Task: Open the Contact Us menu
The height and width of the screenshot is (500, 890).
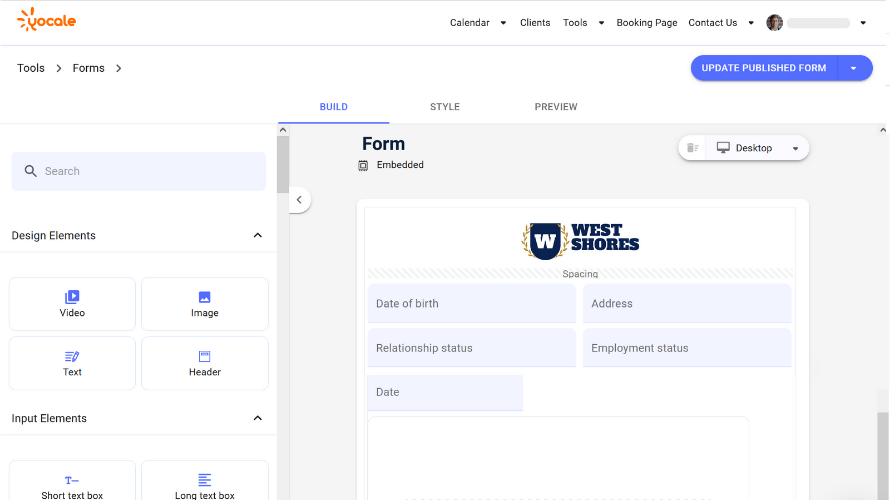Action: click(x=712, y=23)
